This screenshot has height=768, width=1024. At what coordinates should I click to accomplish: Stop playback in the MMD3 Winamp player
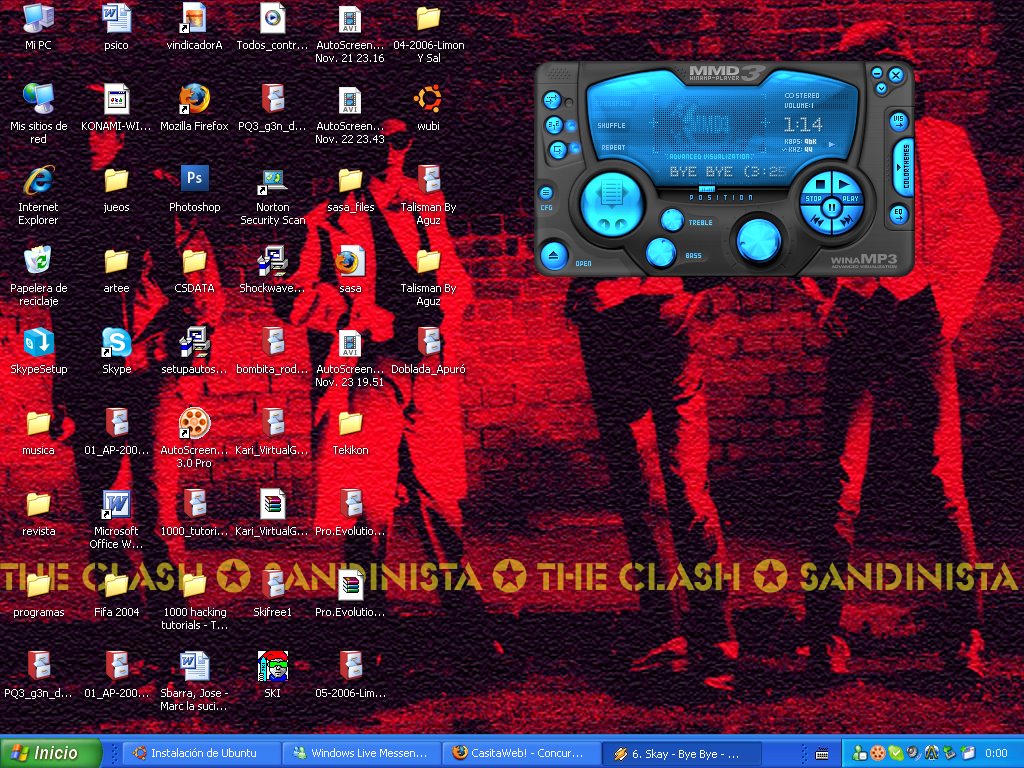coord(819,187)
